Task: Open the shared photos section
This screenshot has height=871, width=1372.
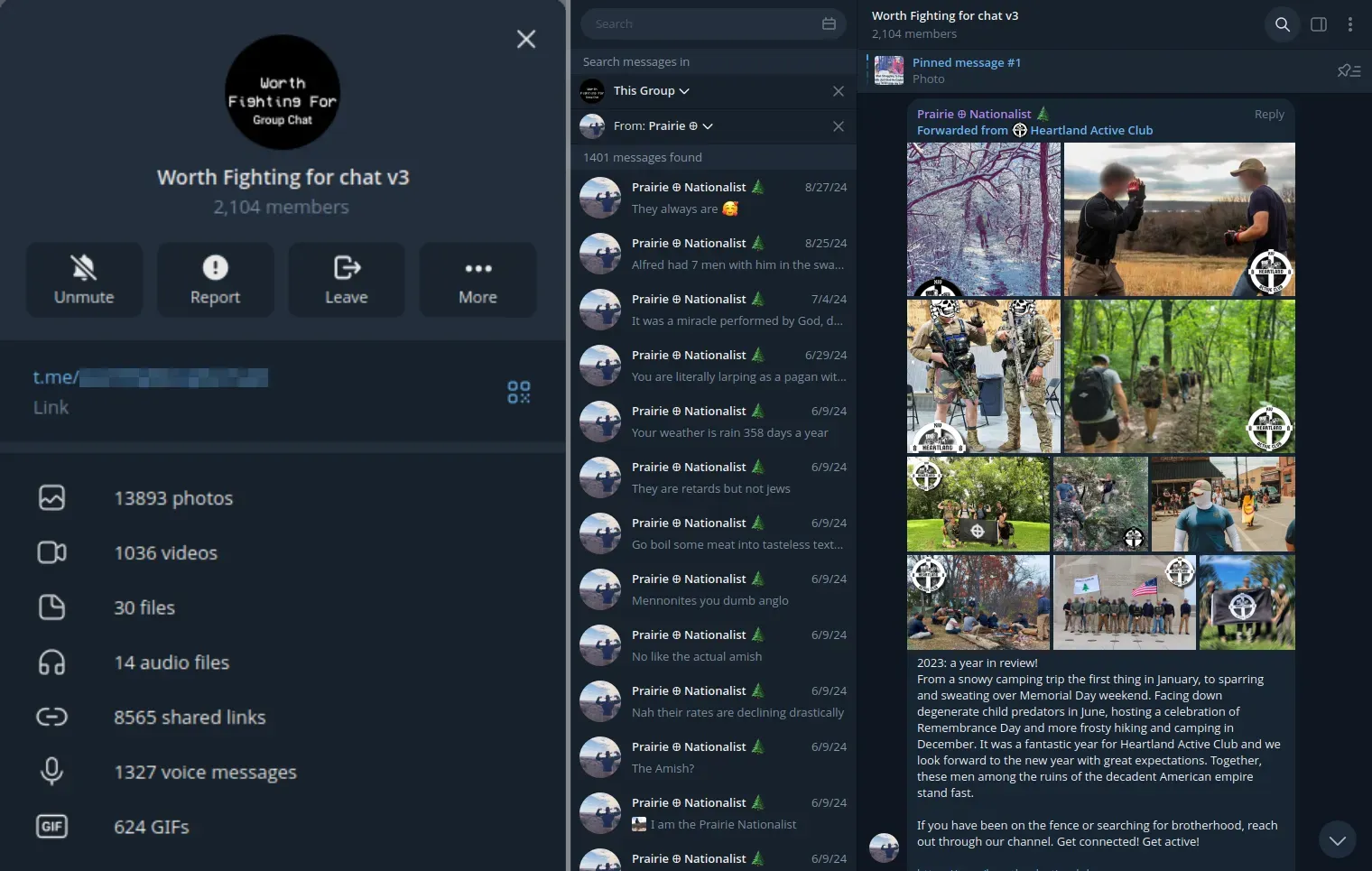Action: point(173,497)
